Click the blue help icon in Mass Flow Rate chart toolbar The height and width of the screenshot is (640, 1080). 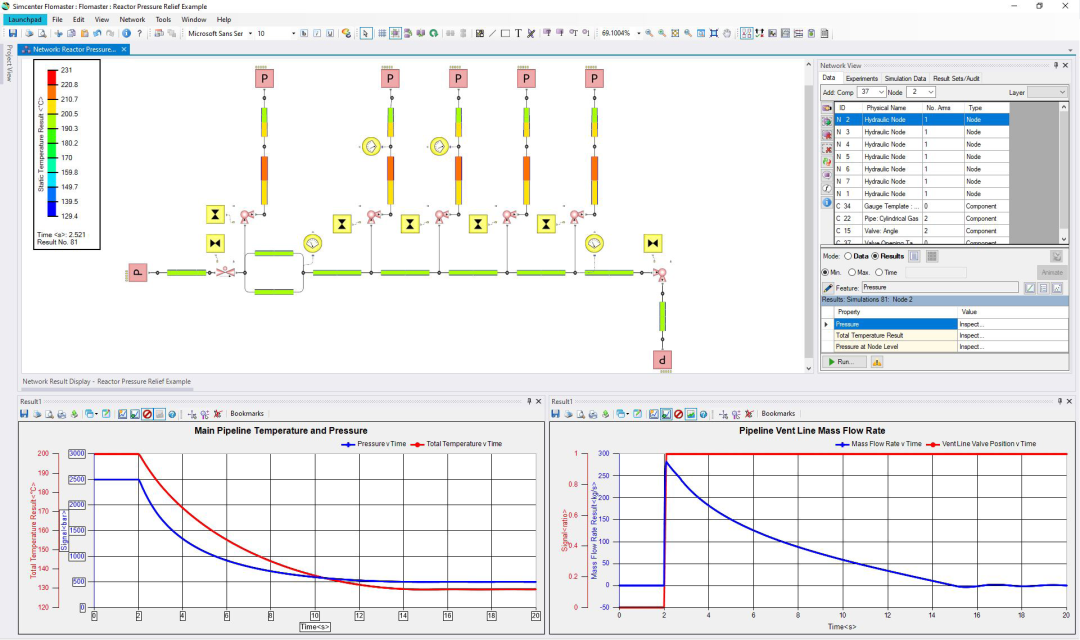pos(703,414)
